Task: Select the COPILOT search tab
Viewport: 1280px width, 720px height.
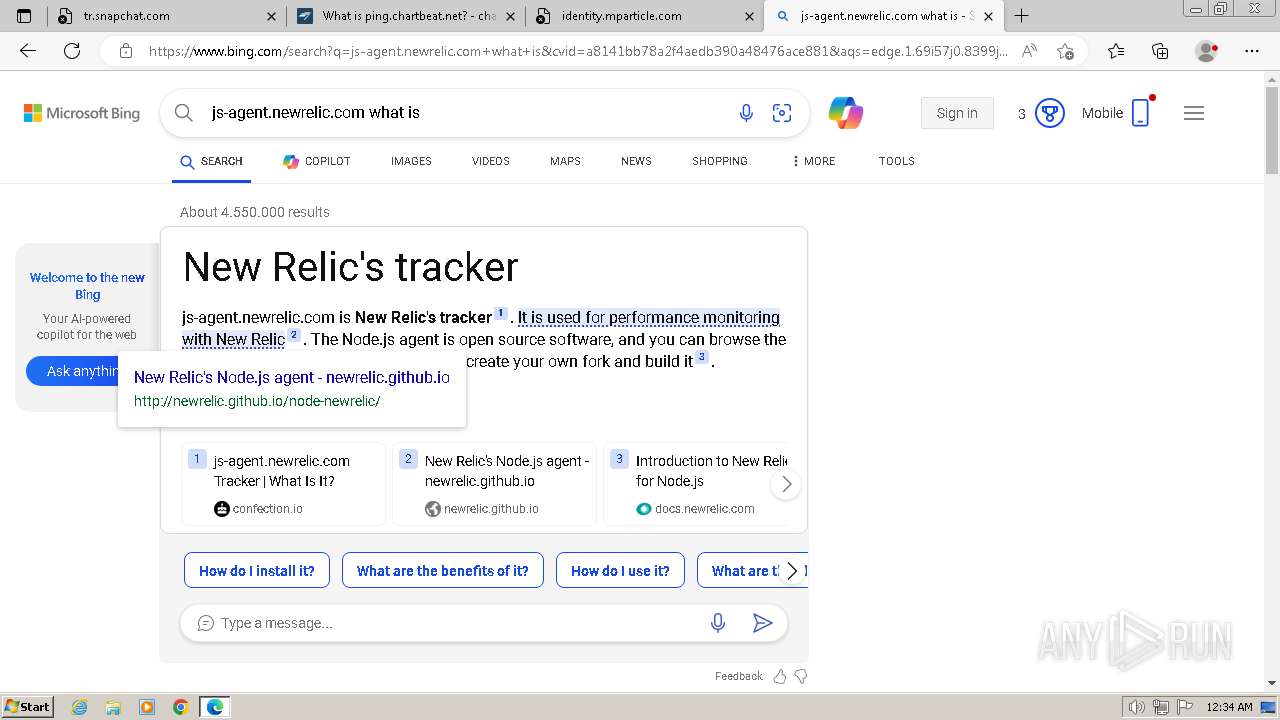Action: tap(317, 161)
